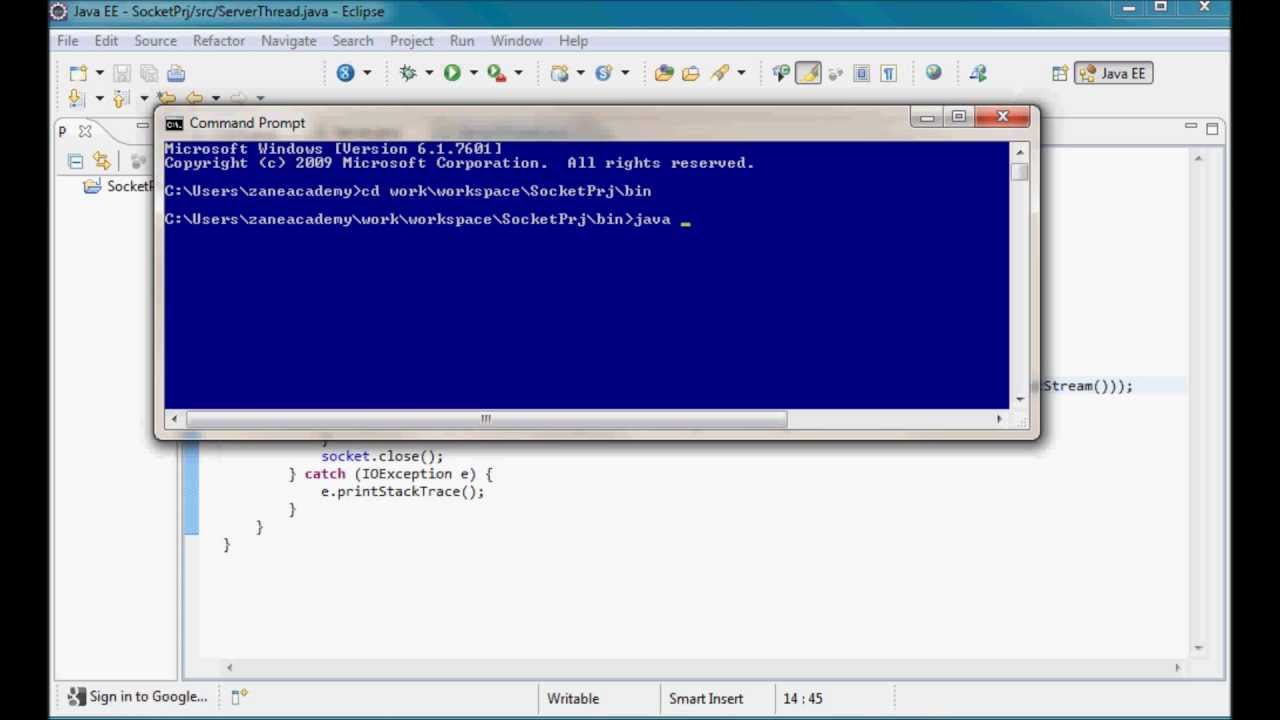Screen dimensions: 1280x720
Task: Open the Edit menu
Action: (106, 41)
